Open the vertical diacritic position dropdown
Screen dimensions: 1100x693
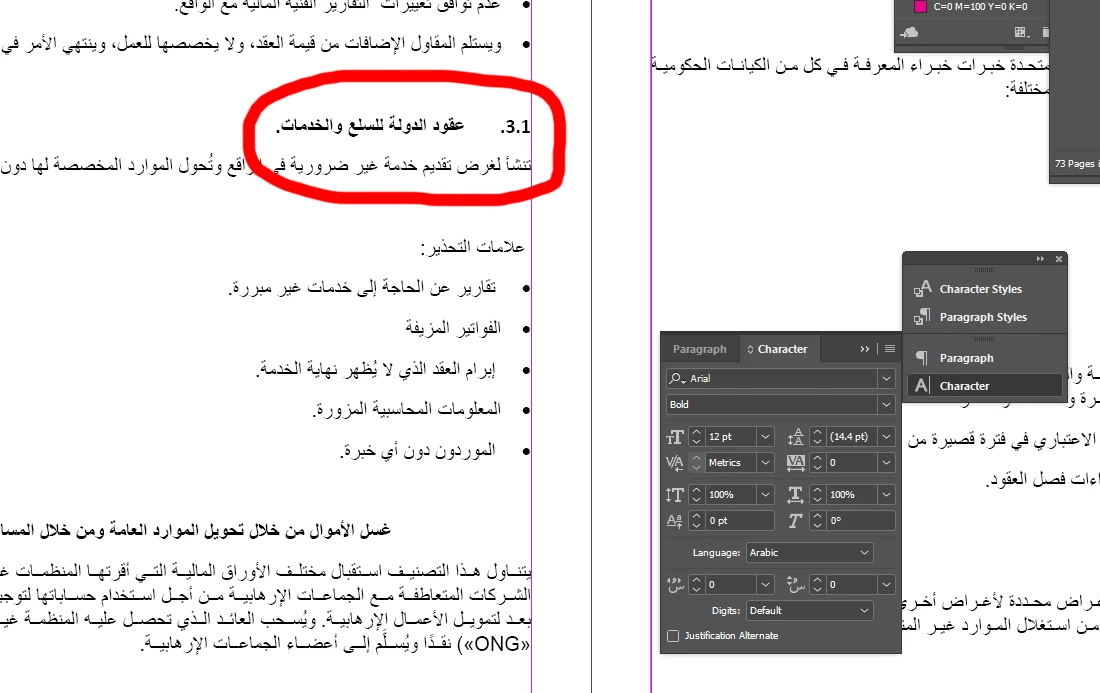[887, 584]
